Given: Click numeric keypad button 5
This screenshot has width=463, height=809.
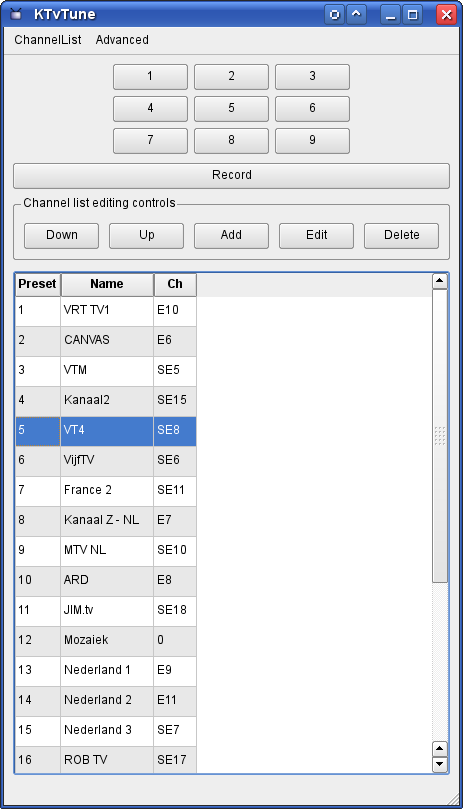Looking at the screenshot, I should pos(231,108).
